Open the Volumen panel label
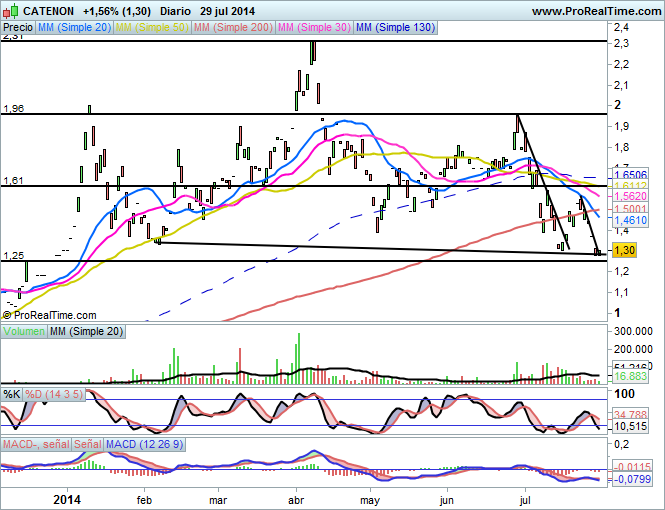The height and width of the screenshot is (510, 665). coord(24,332)
